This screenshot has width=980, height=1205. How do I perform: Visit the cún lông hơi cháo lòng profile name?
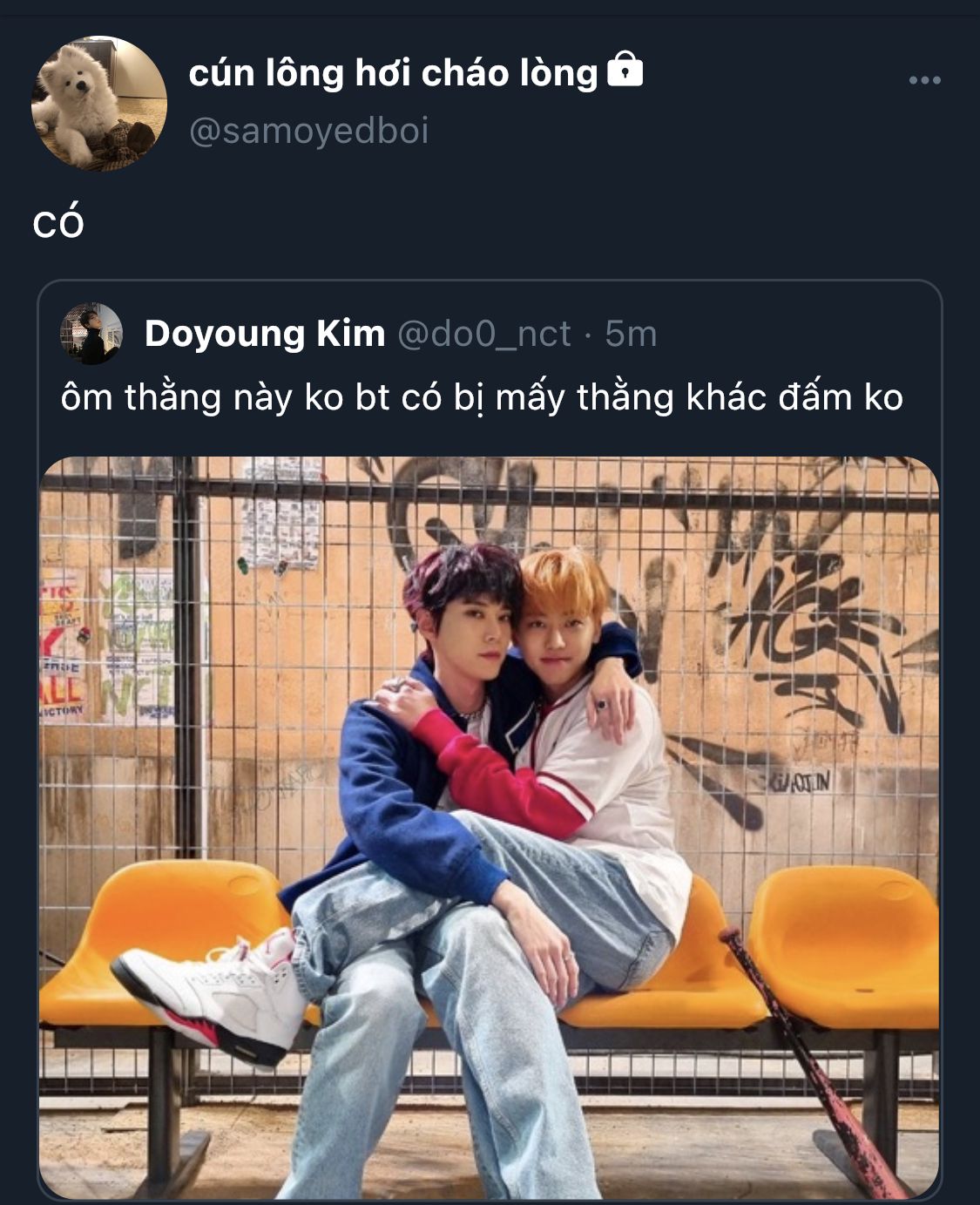(393, 73)
